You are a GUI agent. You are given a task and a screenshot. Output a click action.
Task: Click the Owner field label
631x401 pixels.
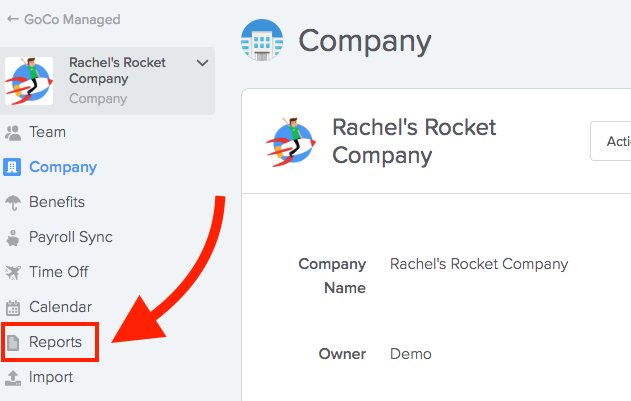[342, 354]
